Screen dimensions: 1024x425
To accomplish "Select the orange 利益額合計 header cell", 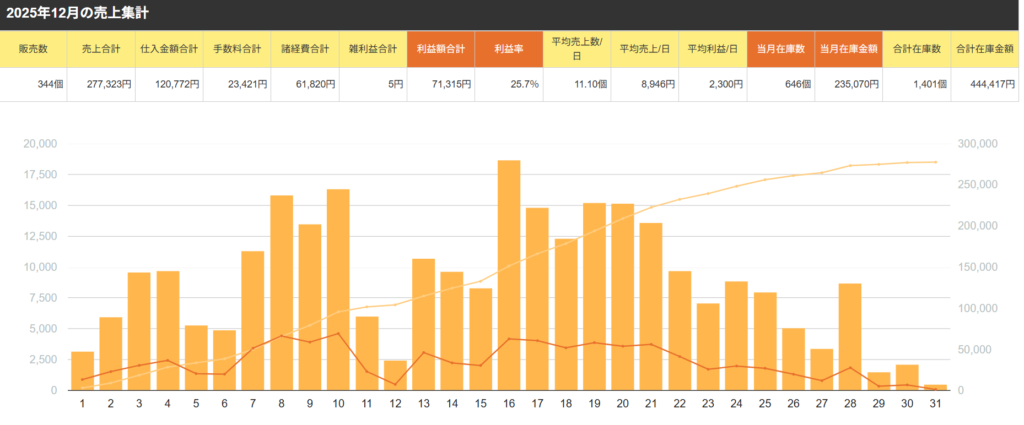I will coord(440,50).
